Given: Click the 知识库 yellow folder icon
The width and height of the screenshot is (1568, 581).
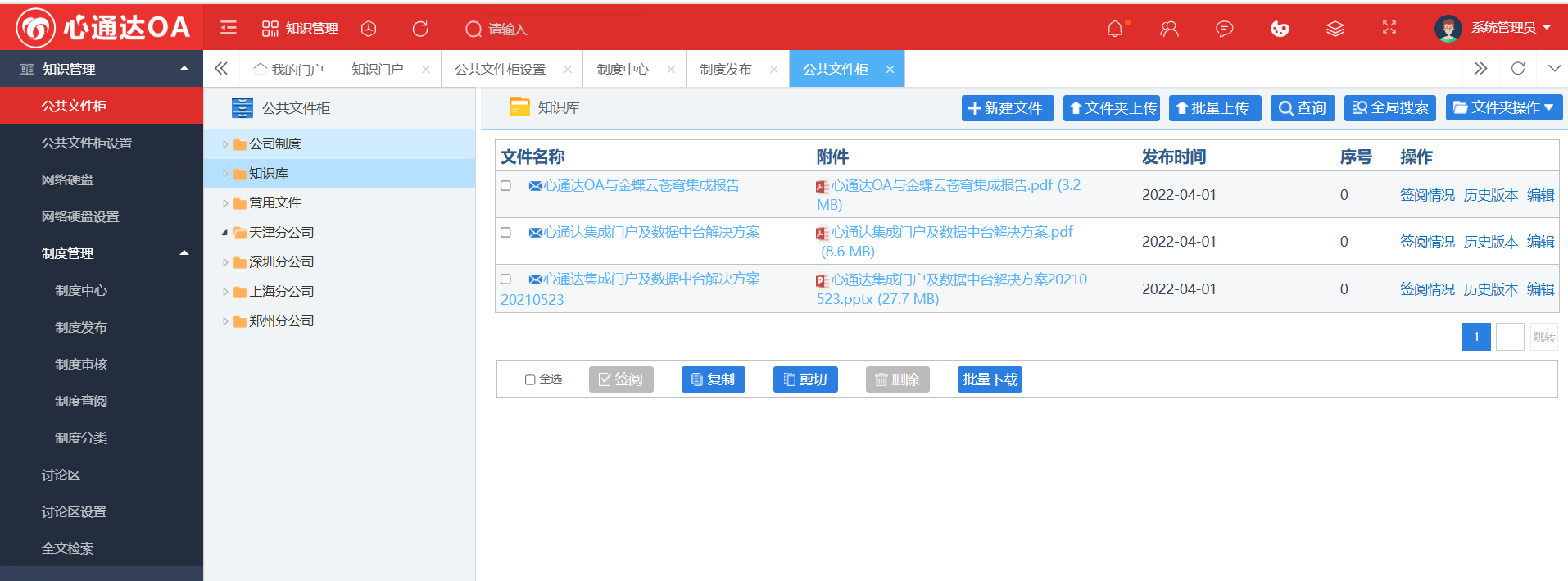Looking at the screenshot, I should pos(519,107).
